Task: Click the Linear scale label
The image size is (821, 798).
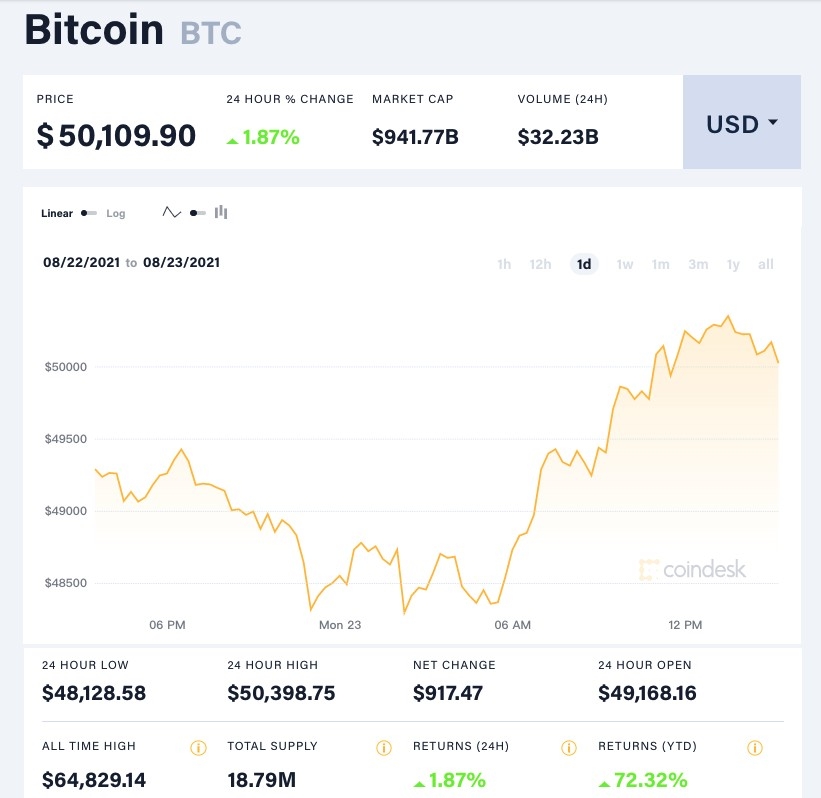Action: pyautogui.click(x=57, y=213)
